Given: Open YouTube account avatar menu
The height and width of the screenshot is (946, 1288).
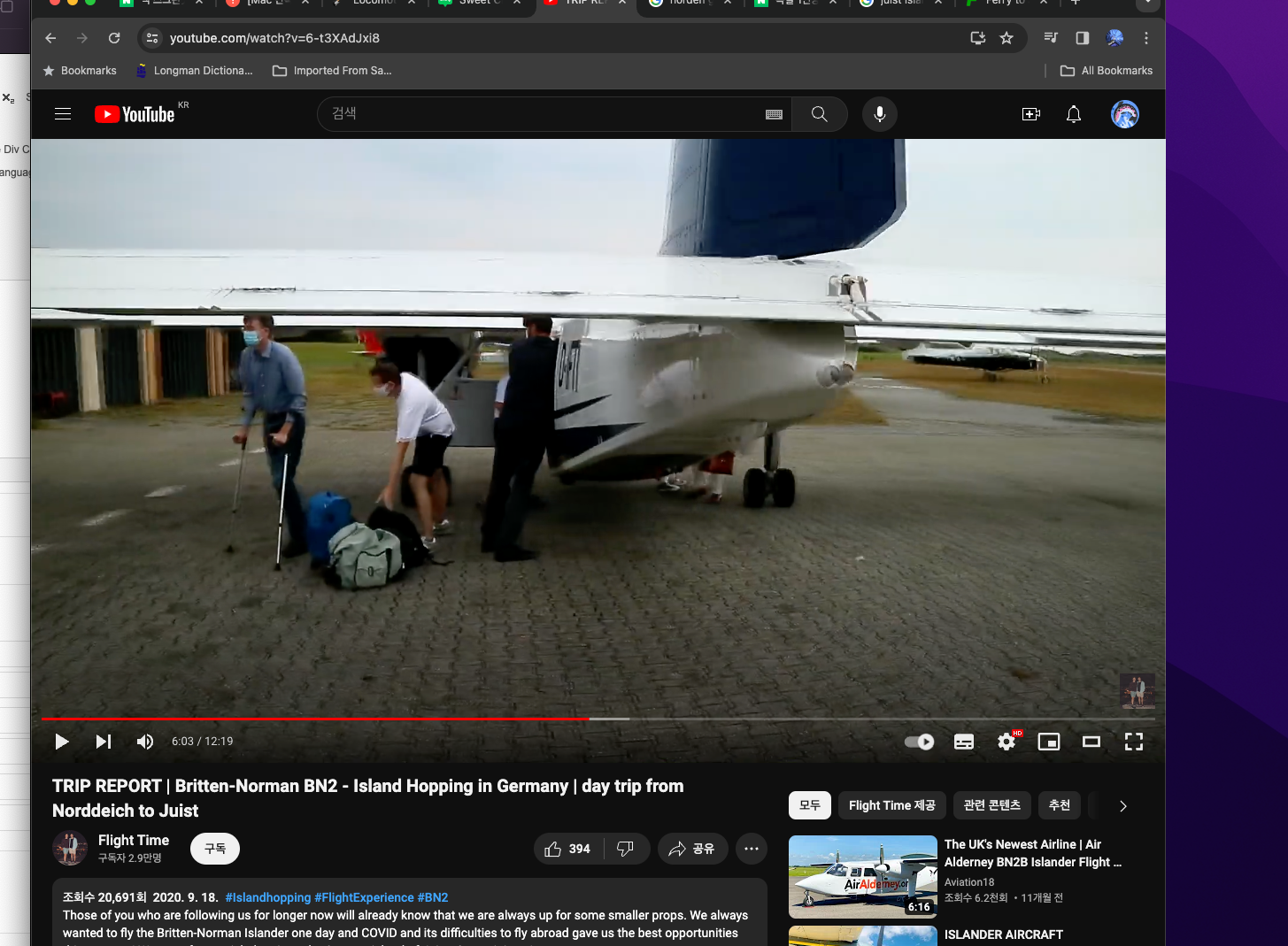Looking at the screenshot, I should pyautogui.click(x=1125, y=114).
